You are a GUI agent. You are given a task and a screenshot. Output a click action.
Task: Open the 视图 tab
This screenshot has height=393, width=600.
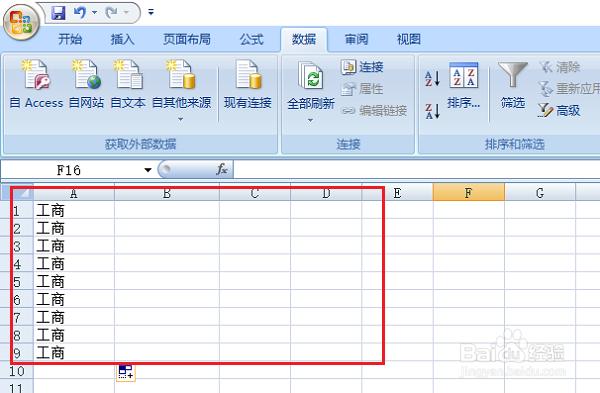(x=409, y=39)
